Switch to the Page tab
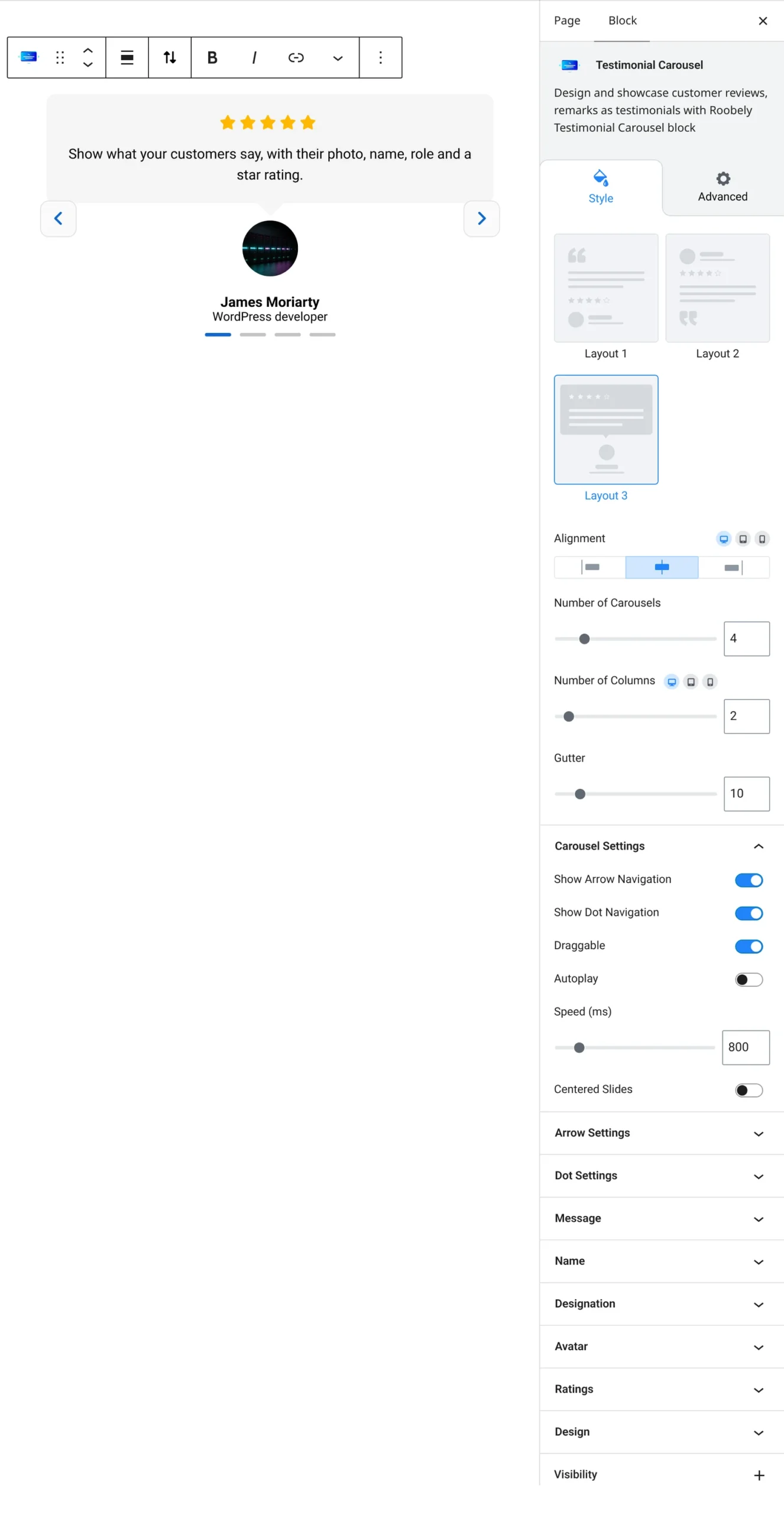This screenshot has height=1514, width=784. (x=567, y=21)
